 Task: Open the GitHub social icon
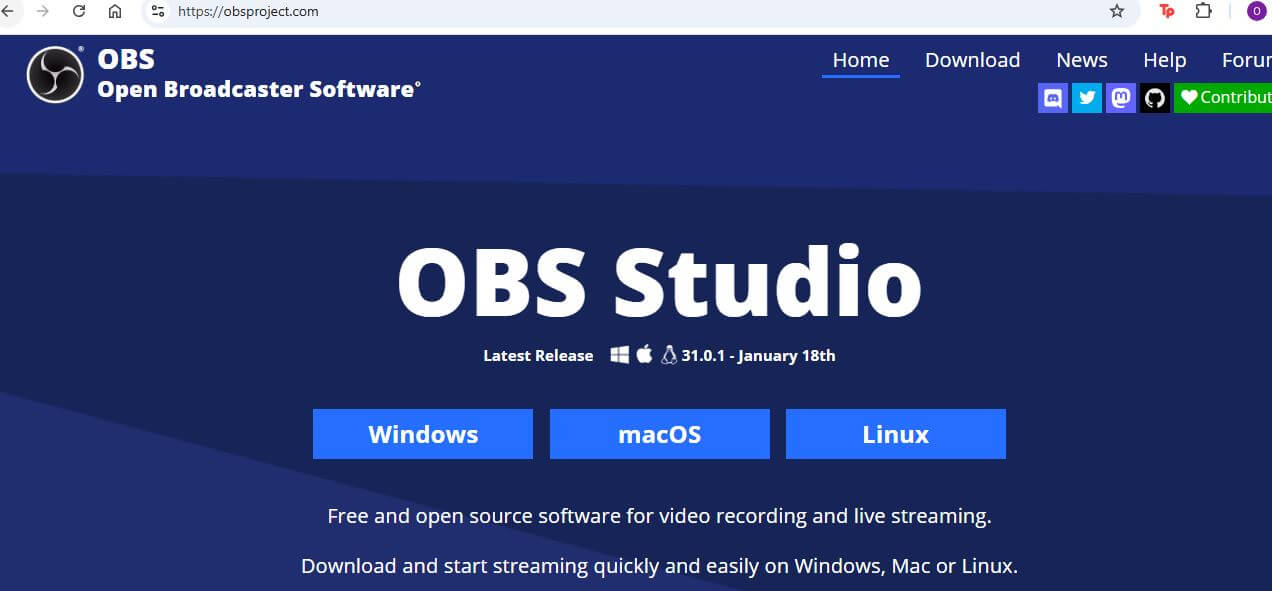(x=1155, y=97)
